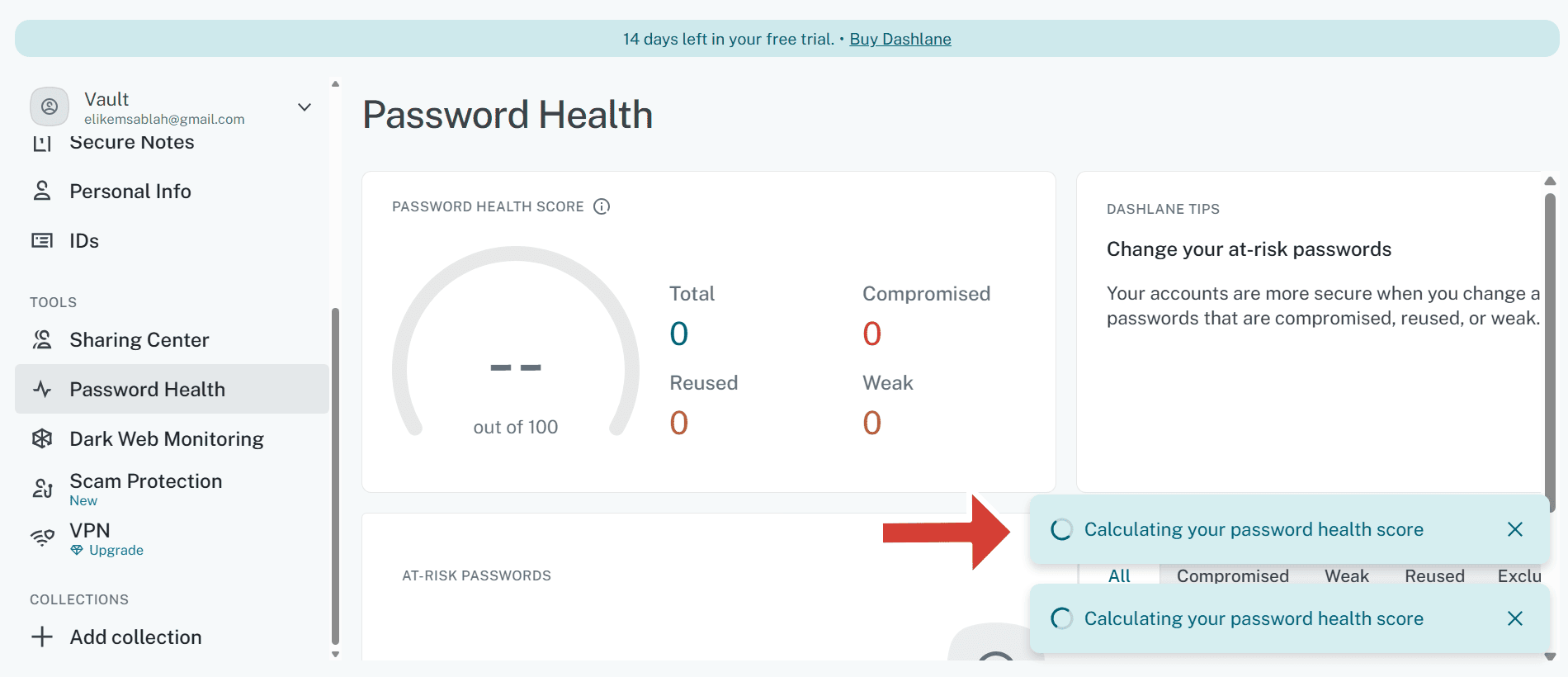Open Secure Notes in the sidebar
Image resolution: width=1568 pixels, height=677 pixels.
pos(131,144)
